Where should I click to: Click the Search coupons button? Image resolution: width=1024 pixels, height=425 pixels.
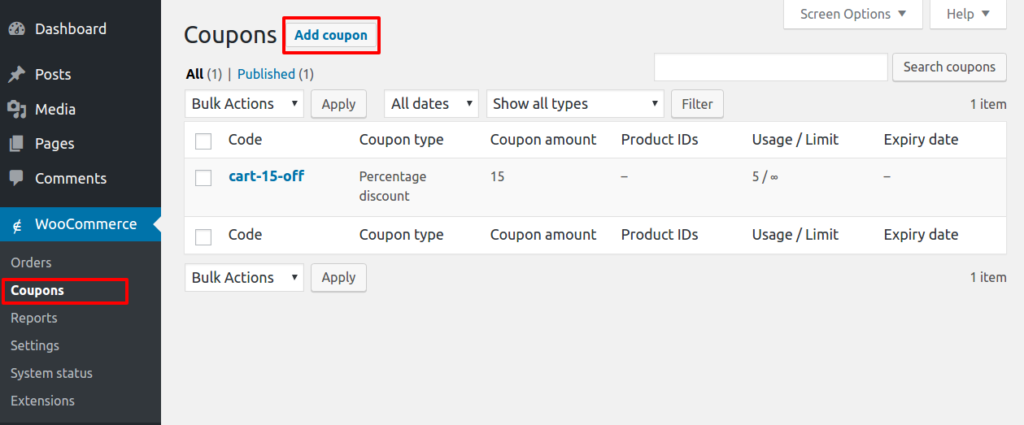tap(950, 67)
